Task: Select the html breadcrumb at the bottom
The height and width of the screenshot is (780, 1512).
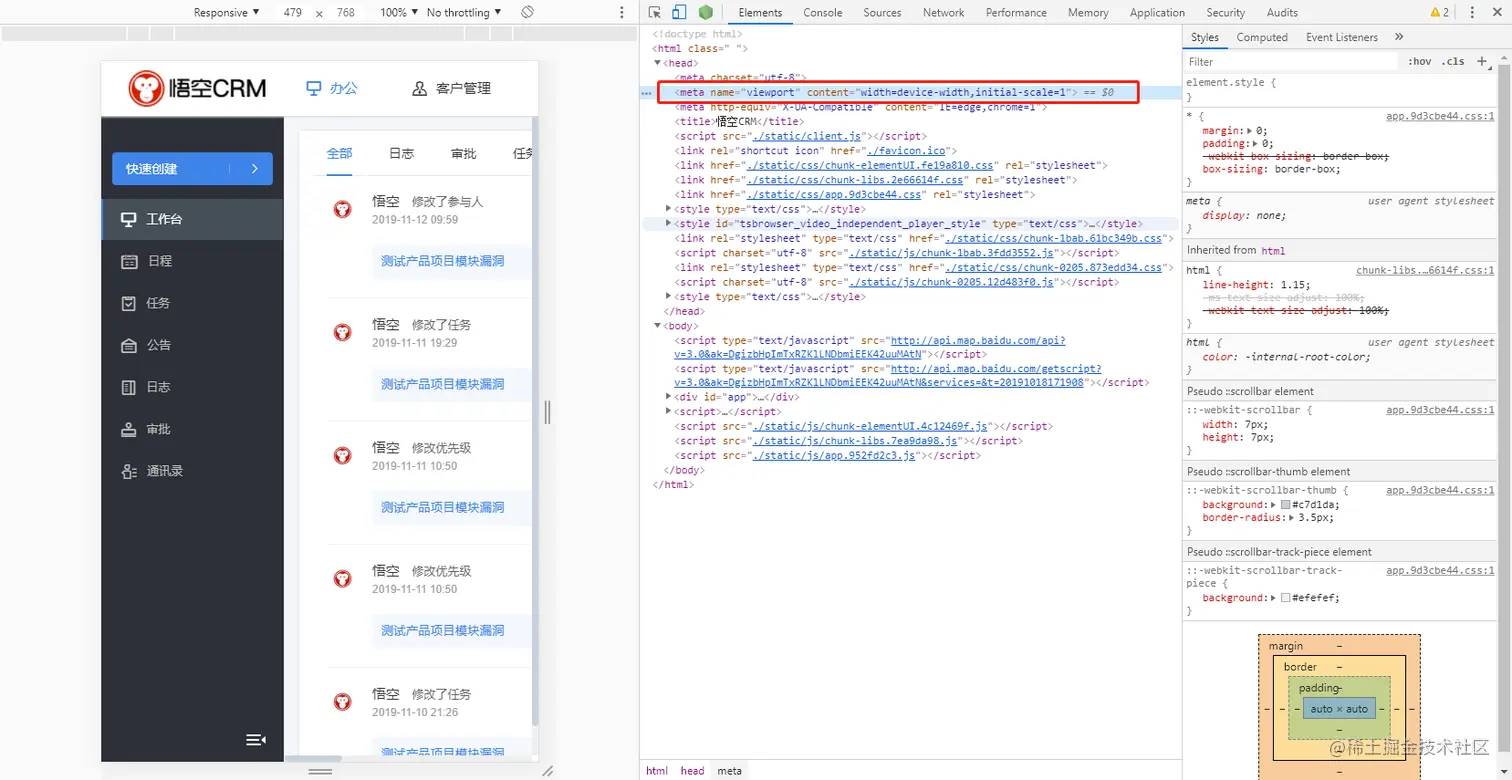Action: pos(657,770)
